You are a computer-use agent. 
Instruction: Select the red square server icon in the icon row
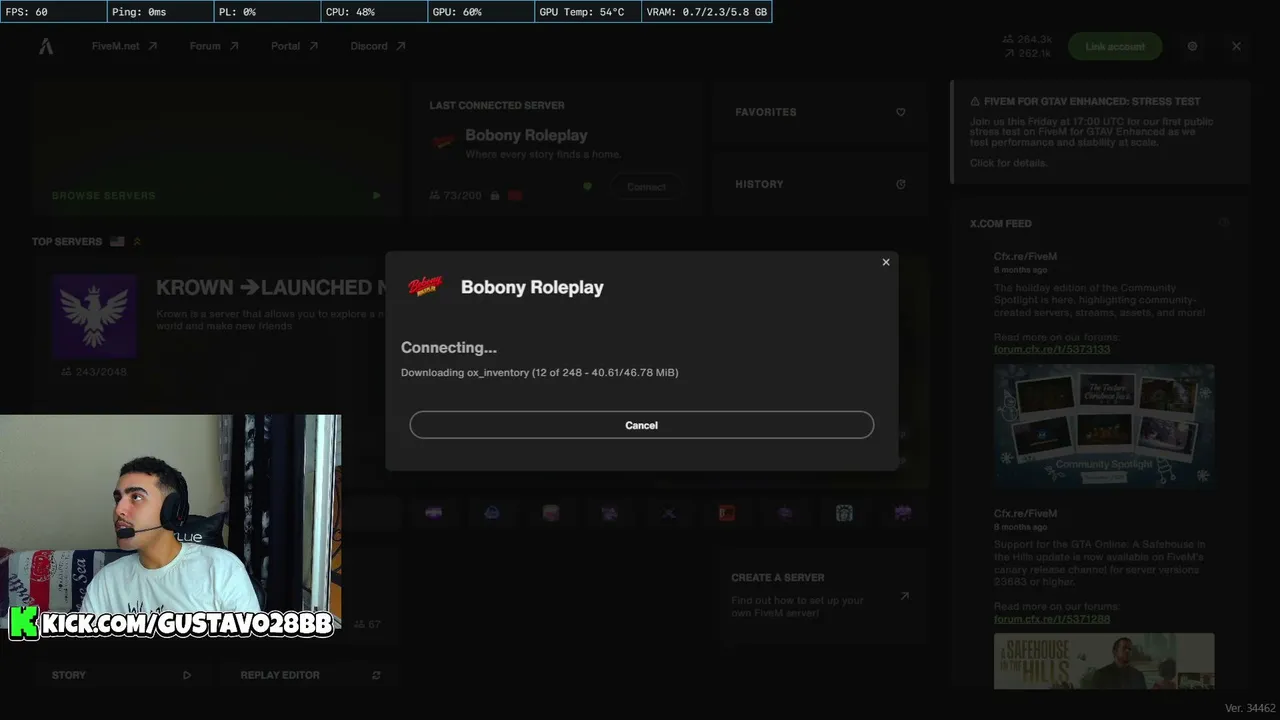pos(727,513)
